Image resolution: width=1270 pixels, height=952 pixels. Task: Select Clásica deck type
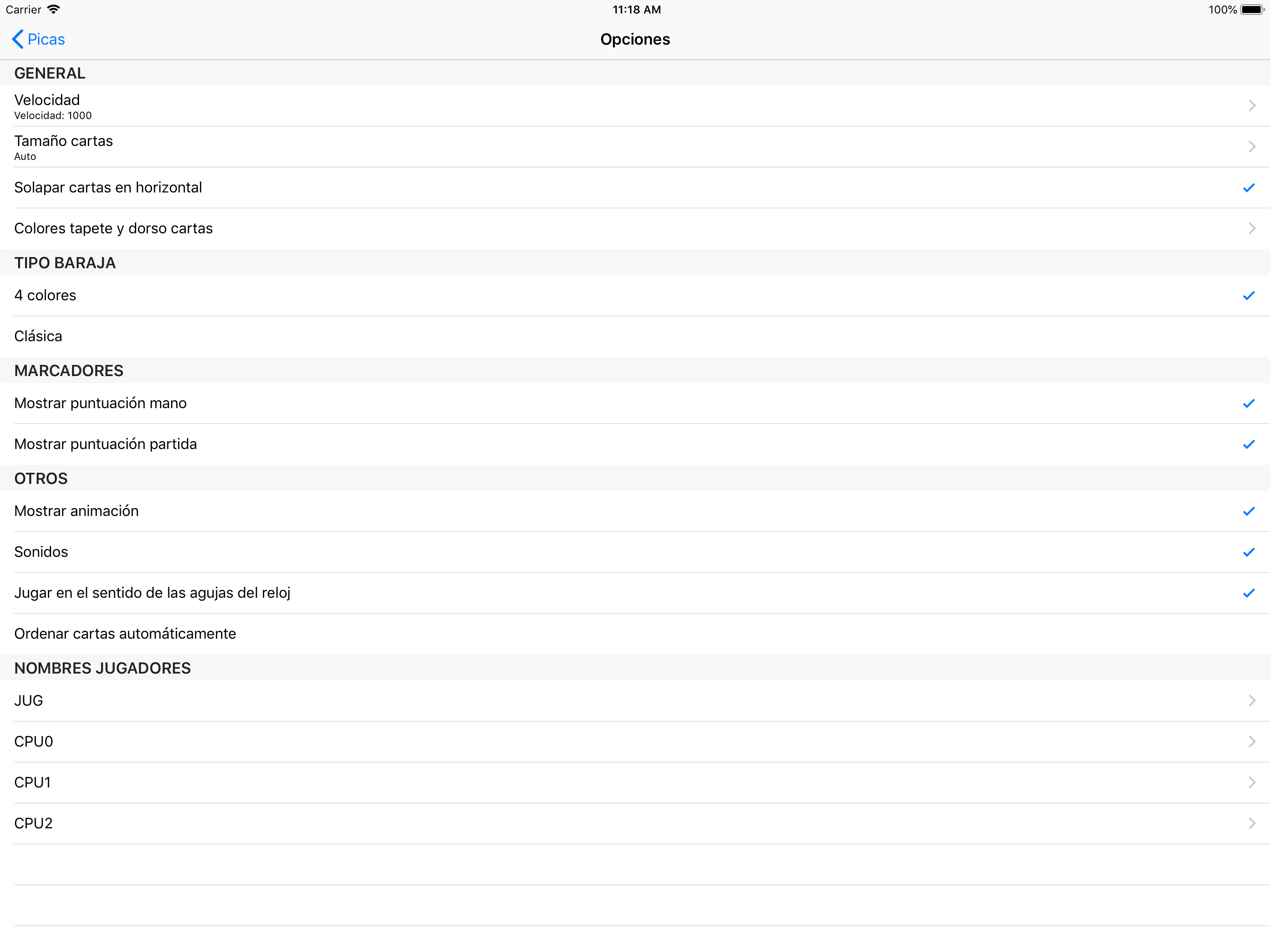[635, 337]
